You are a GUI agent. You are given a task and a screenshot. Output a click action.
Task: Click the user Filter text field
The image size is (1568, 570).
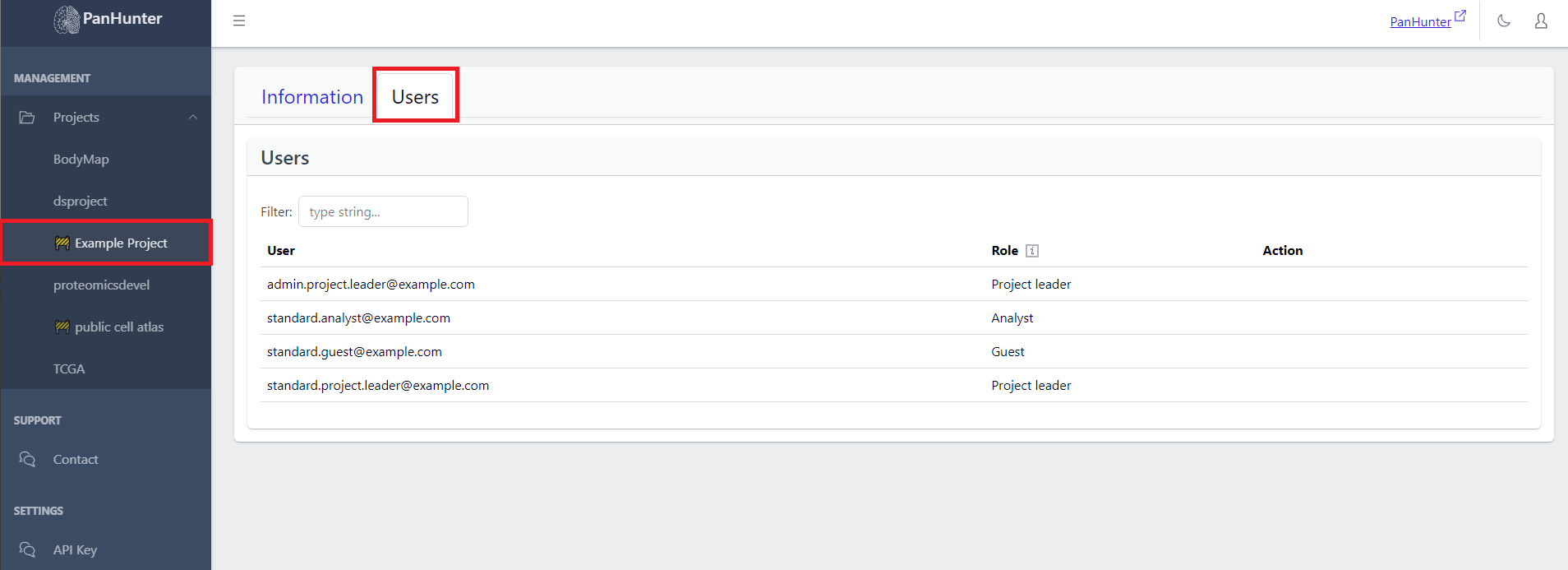(x=383, y=211)
